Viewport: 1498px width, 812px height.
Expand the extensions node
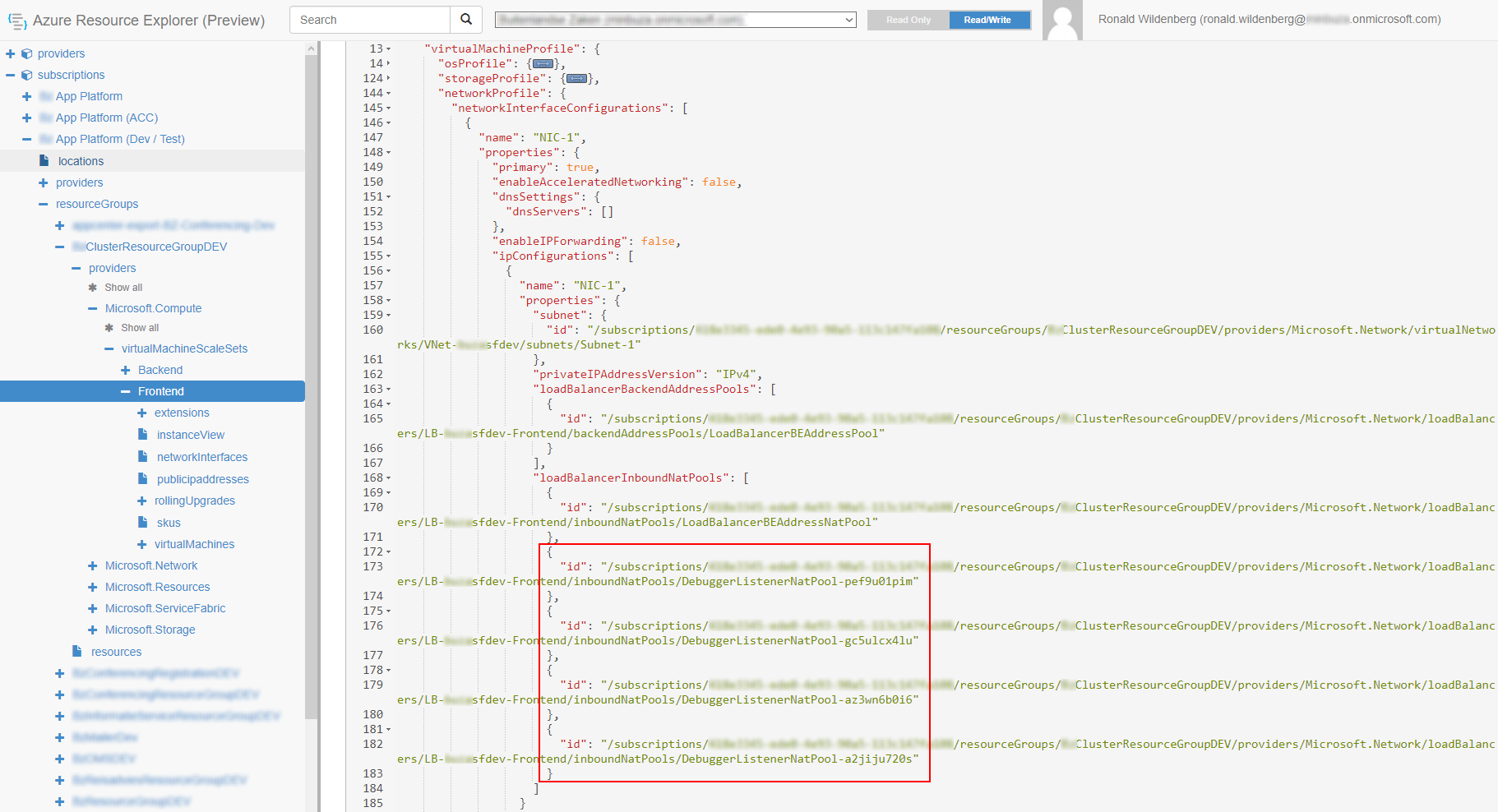click(x=142, y=413)
